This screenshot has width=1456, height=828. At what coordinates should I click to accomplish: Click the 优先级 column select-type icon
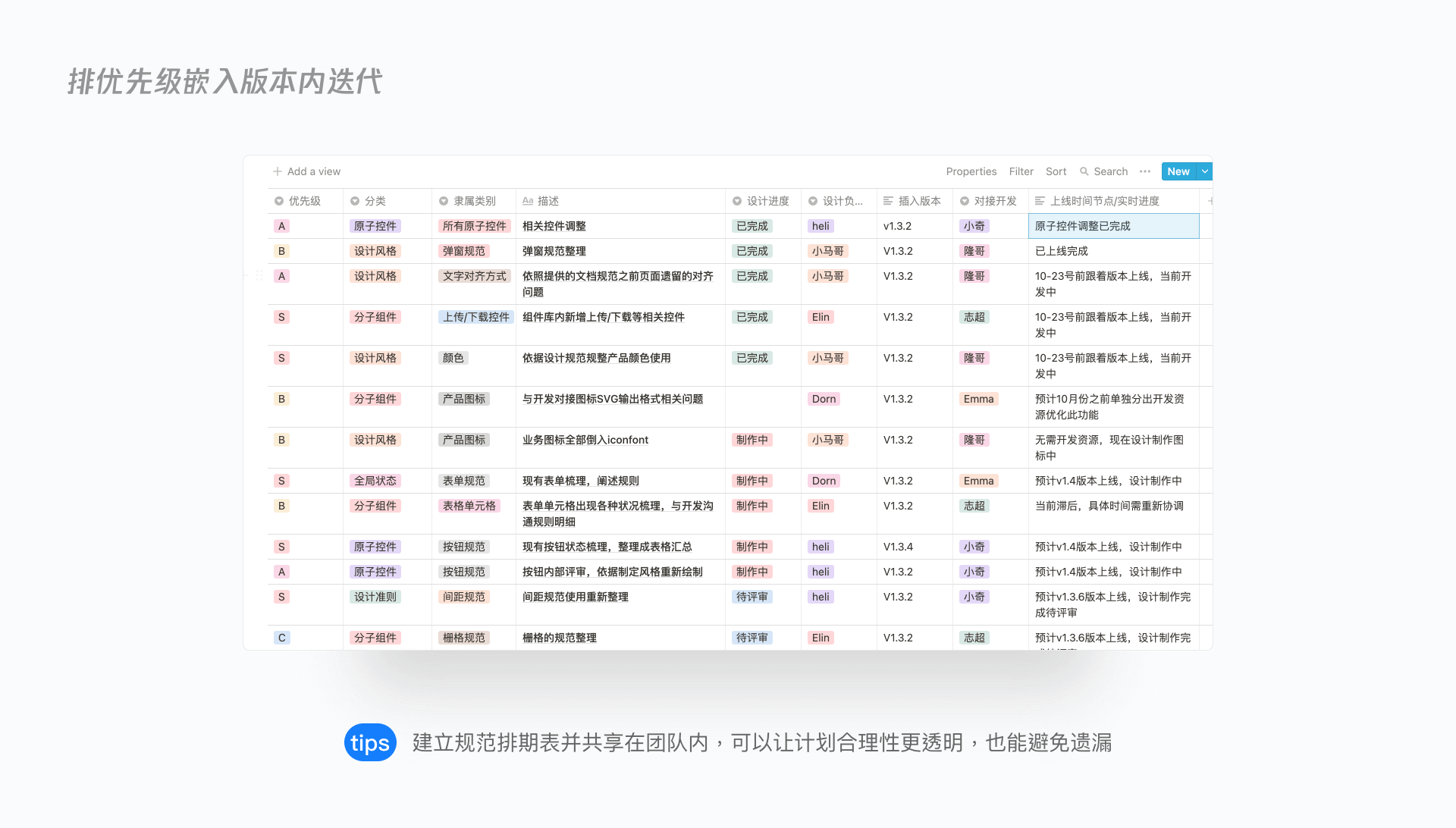279,201
